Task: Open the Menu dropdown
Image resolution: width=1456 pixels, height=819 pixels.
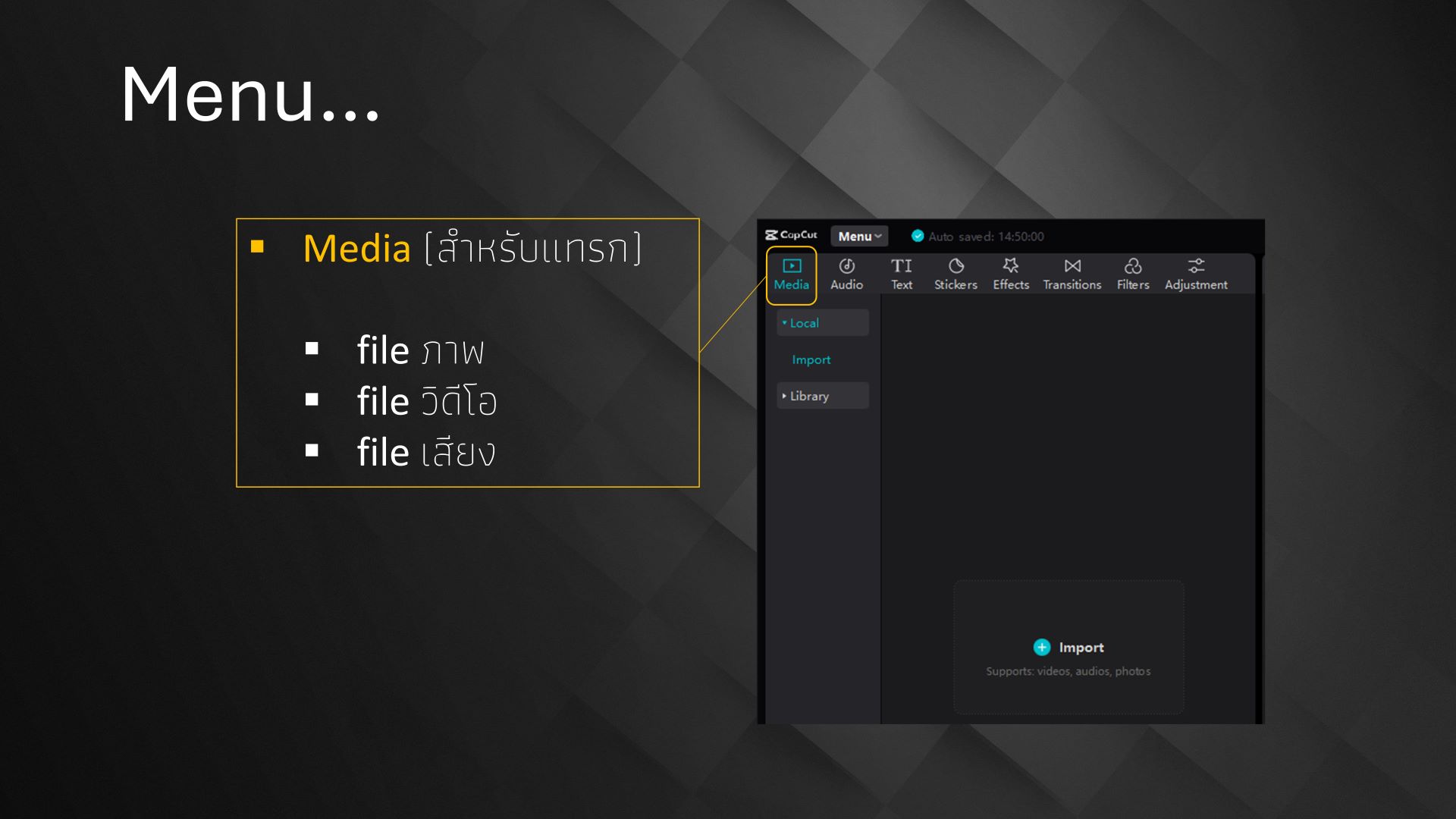Action: click(x=859, y=237)
